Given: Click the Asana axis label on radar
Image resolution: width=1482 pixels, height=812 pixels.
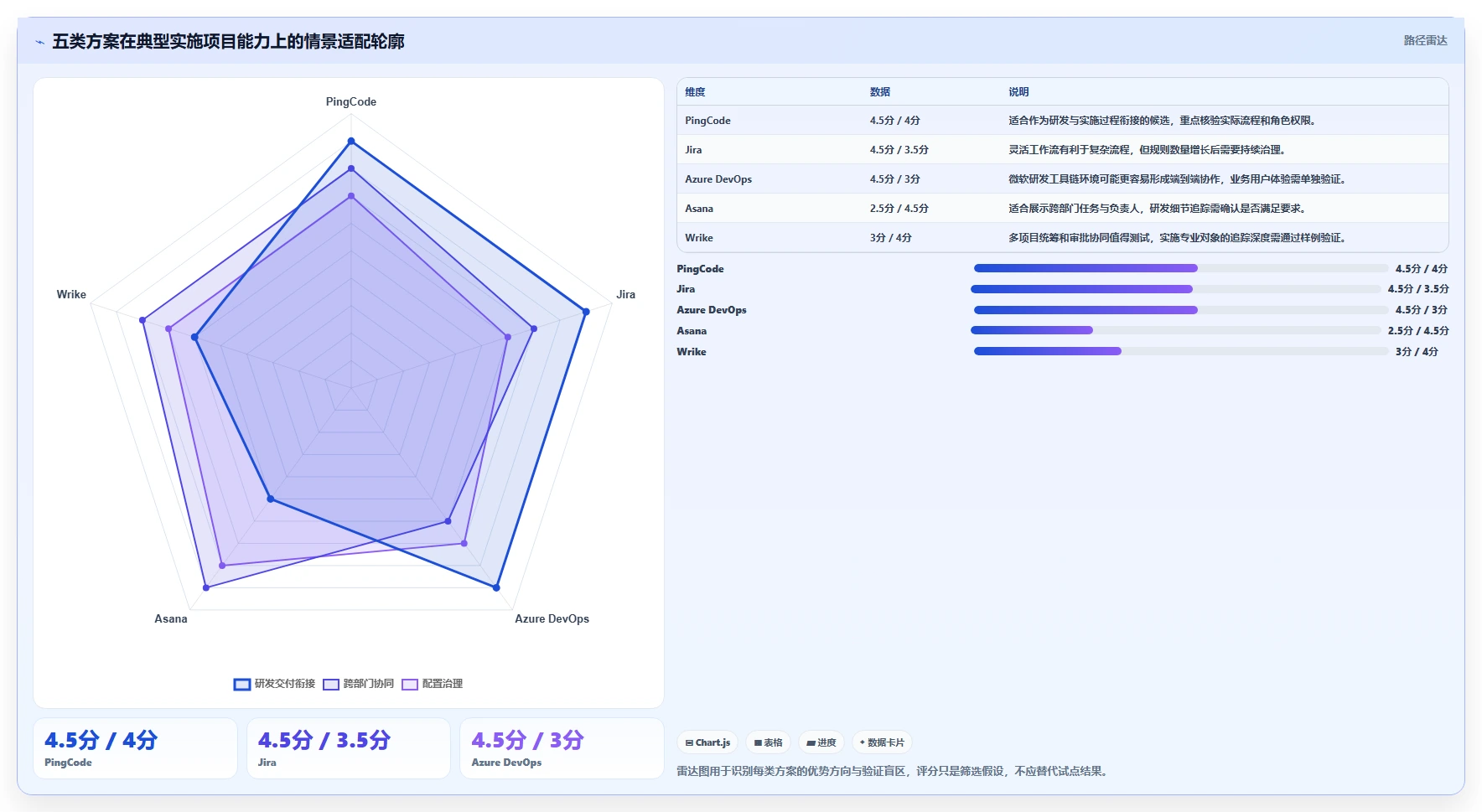Looking at the screenshot, I should [171, 618].
